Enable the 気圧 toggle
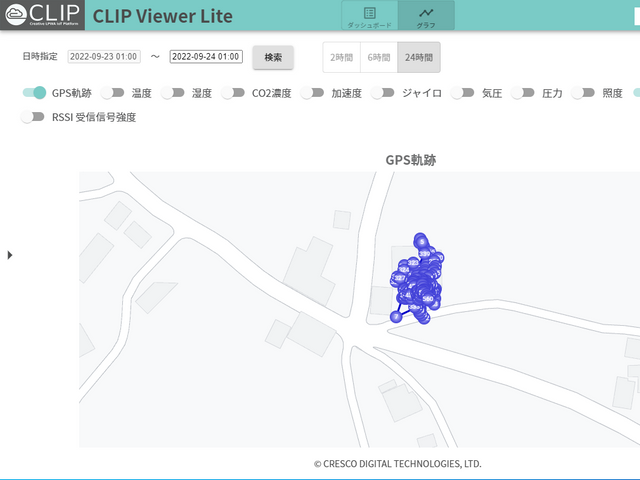The width and height of the screenshot is (640, 480). 462,93
